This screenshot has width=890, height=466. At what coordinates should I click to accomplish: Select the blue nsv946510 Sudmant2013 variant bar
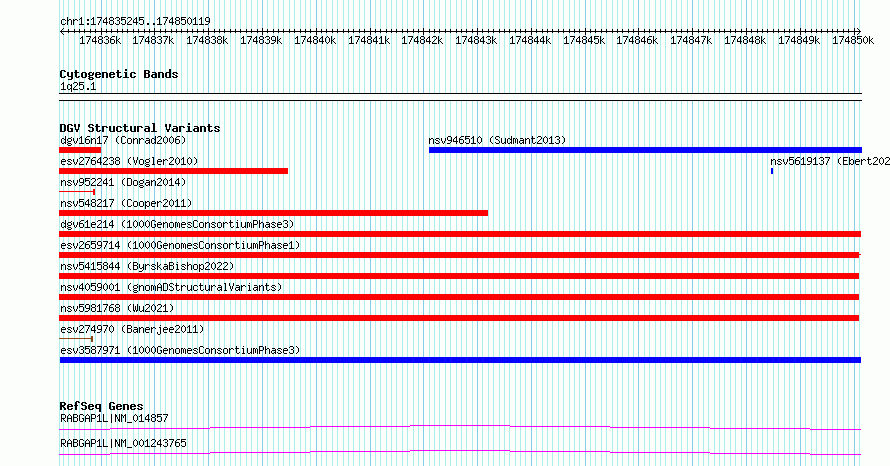[x=645, y=150]
